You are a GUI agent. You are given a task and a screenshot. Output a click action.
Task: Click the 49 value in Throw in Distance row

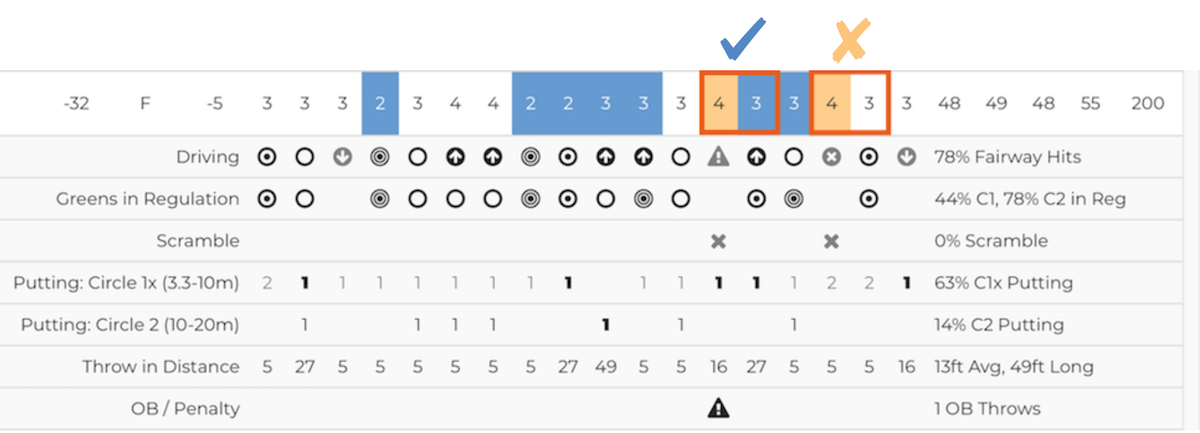[x=605, y=367]
